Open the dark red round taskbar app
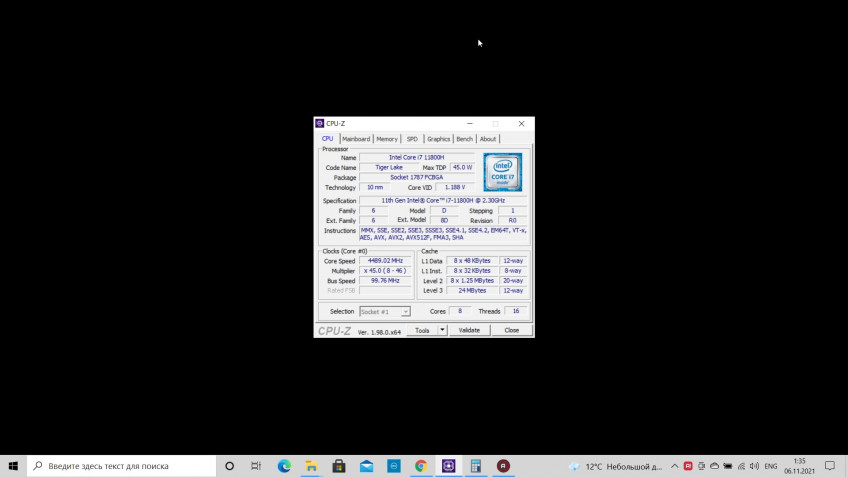Image resolution: width=848 pixels, height=477 pixels. (x=503, y=466)
